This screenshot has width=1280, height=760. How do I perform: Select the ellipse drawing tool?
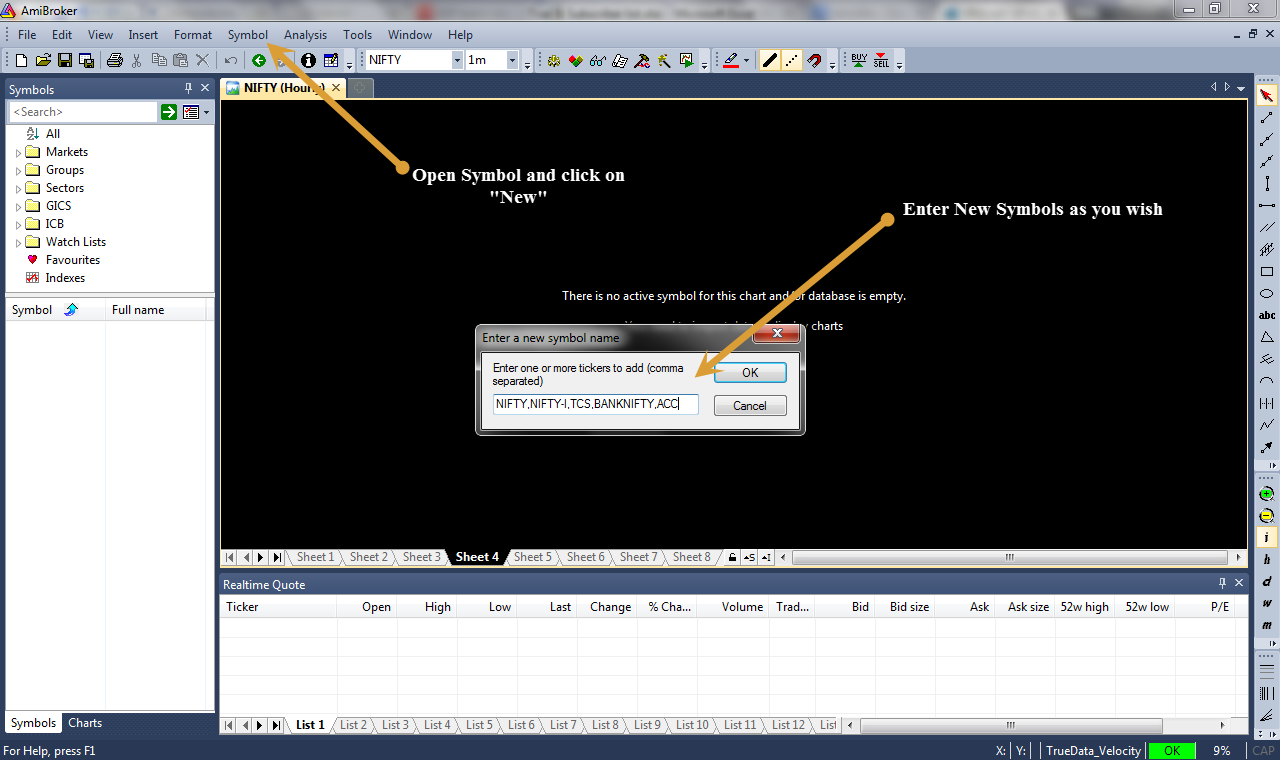1267,294
